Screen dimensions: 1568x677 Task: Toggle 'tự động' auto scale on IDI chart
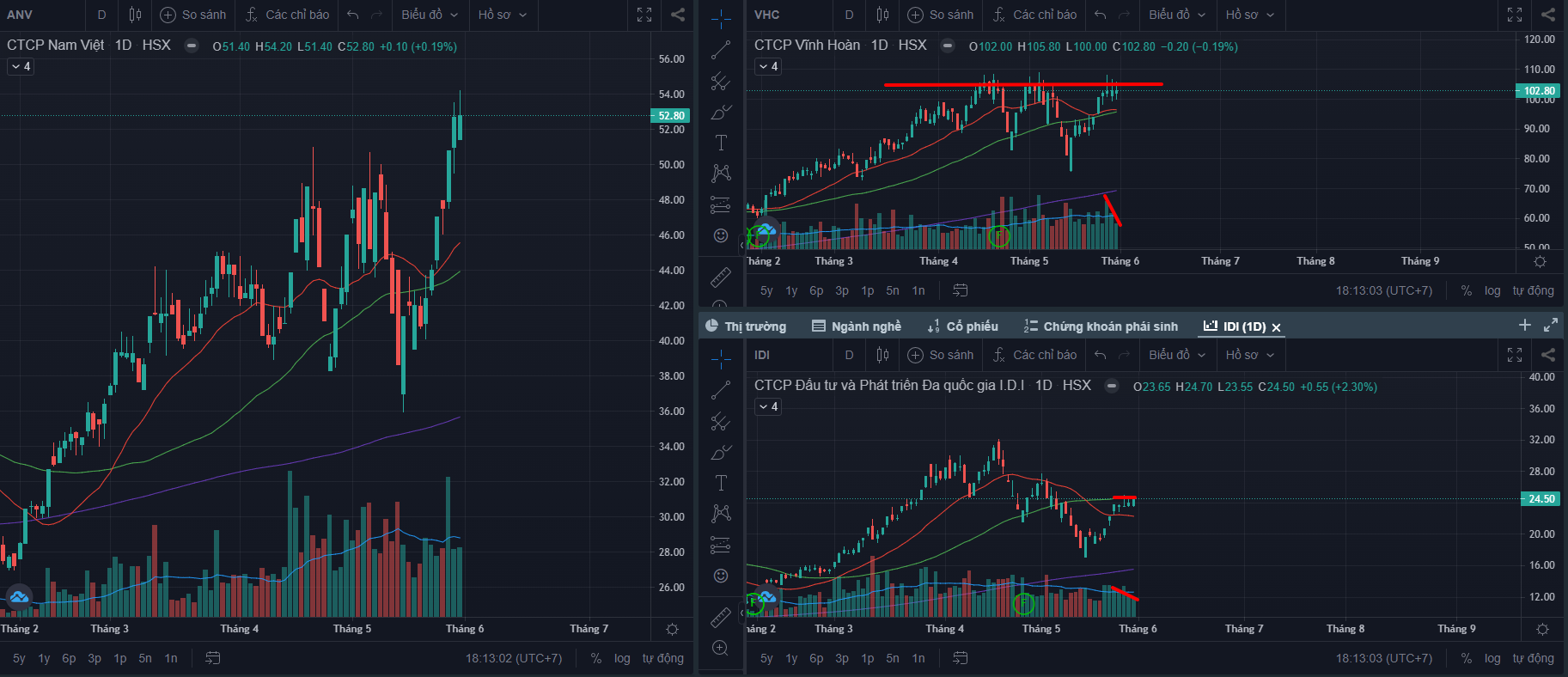click(x=1533, y=658)
